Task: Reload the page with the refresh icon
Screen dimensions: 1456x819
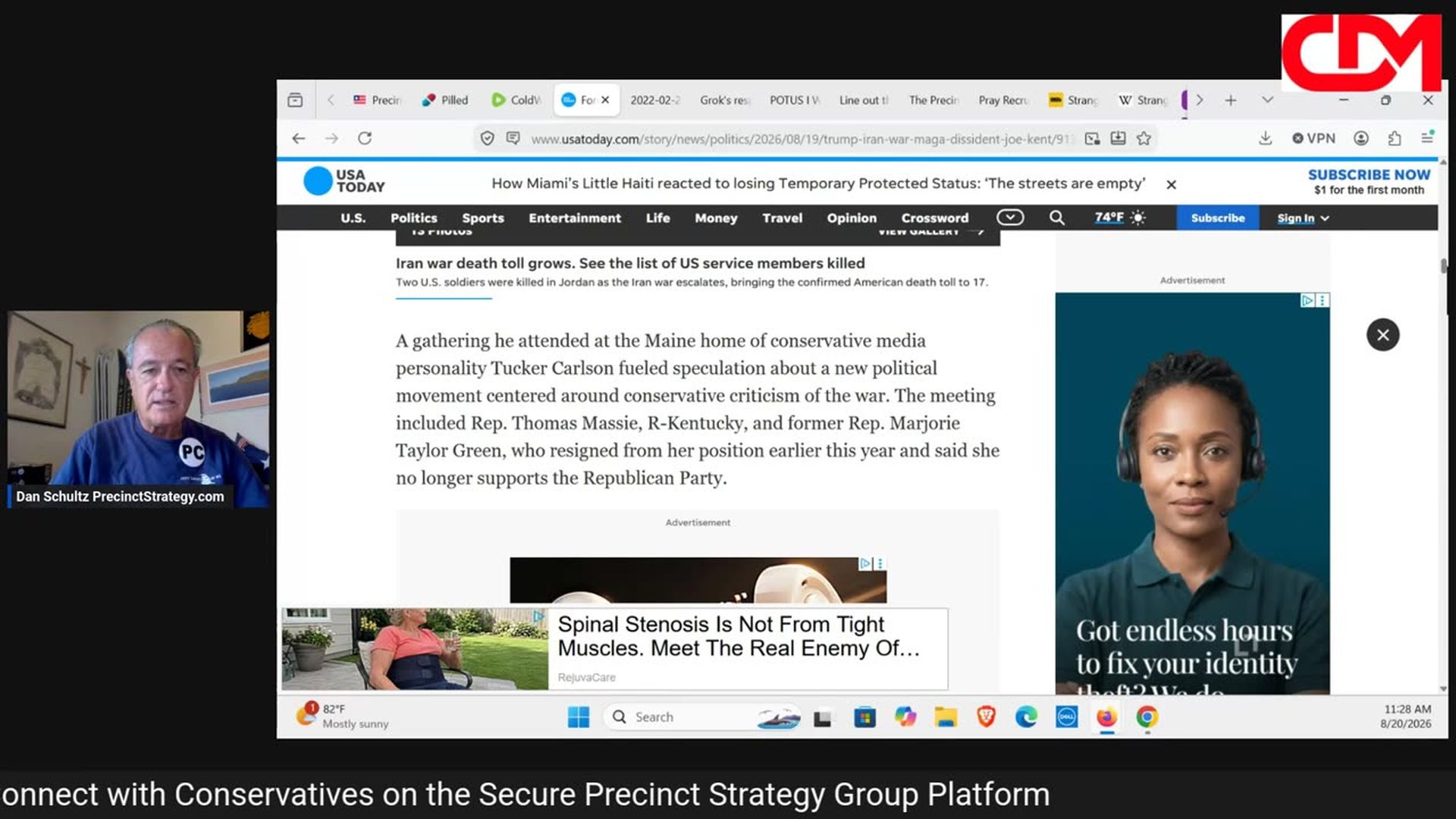Action: tap(365, 138)
